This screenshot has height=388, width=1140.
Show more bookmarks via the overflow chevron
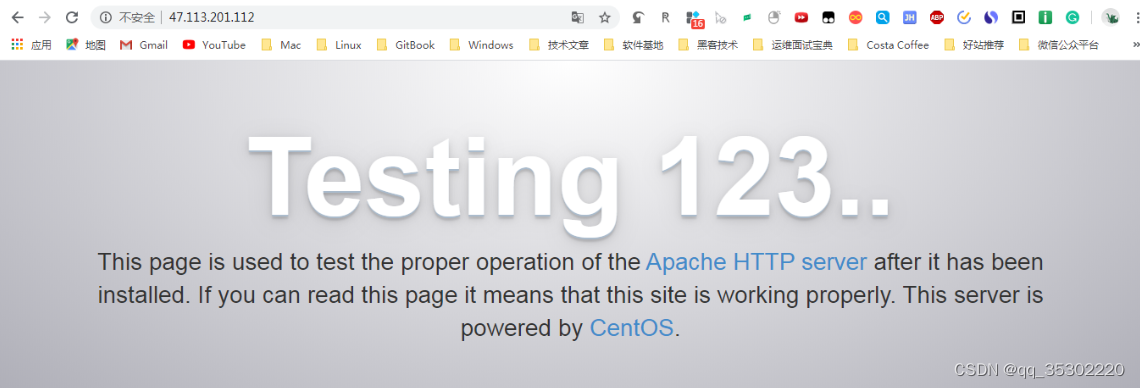tap(1135, 45)
